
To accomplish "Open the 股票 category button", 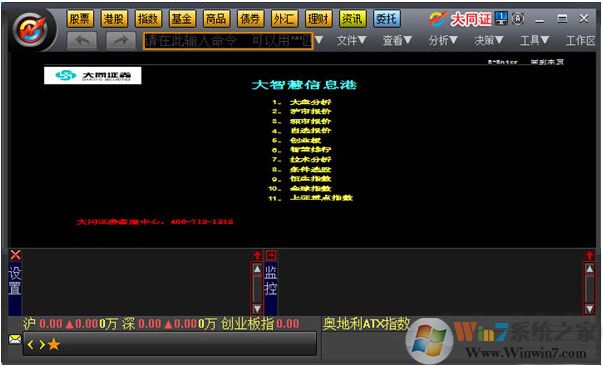I will pos(80,18).
